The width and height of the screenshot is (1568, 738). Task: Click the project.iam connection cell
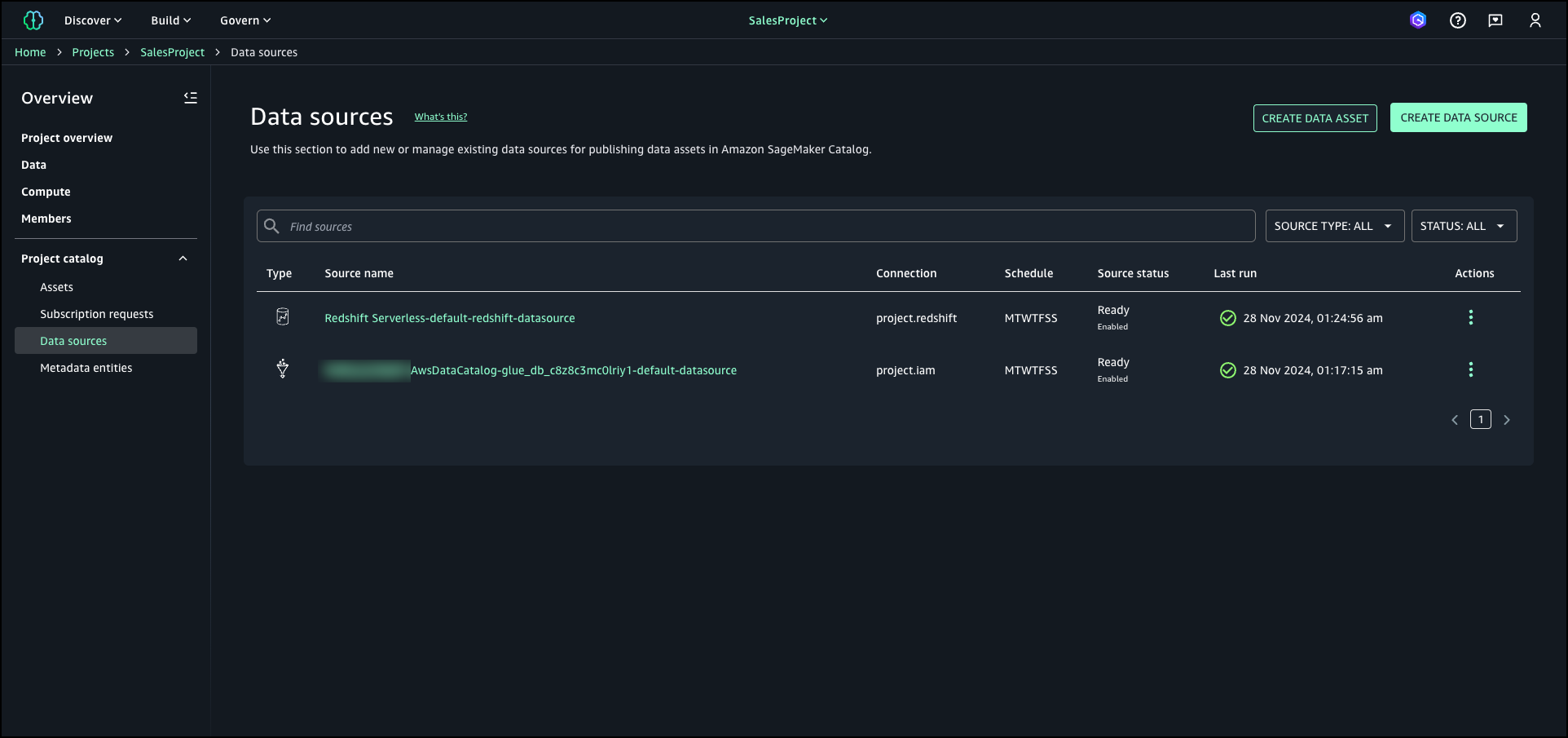pos(905,370)
